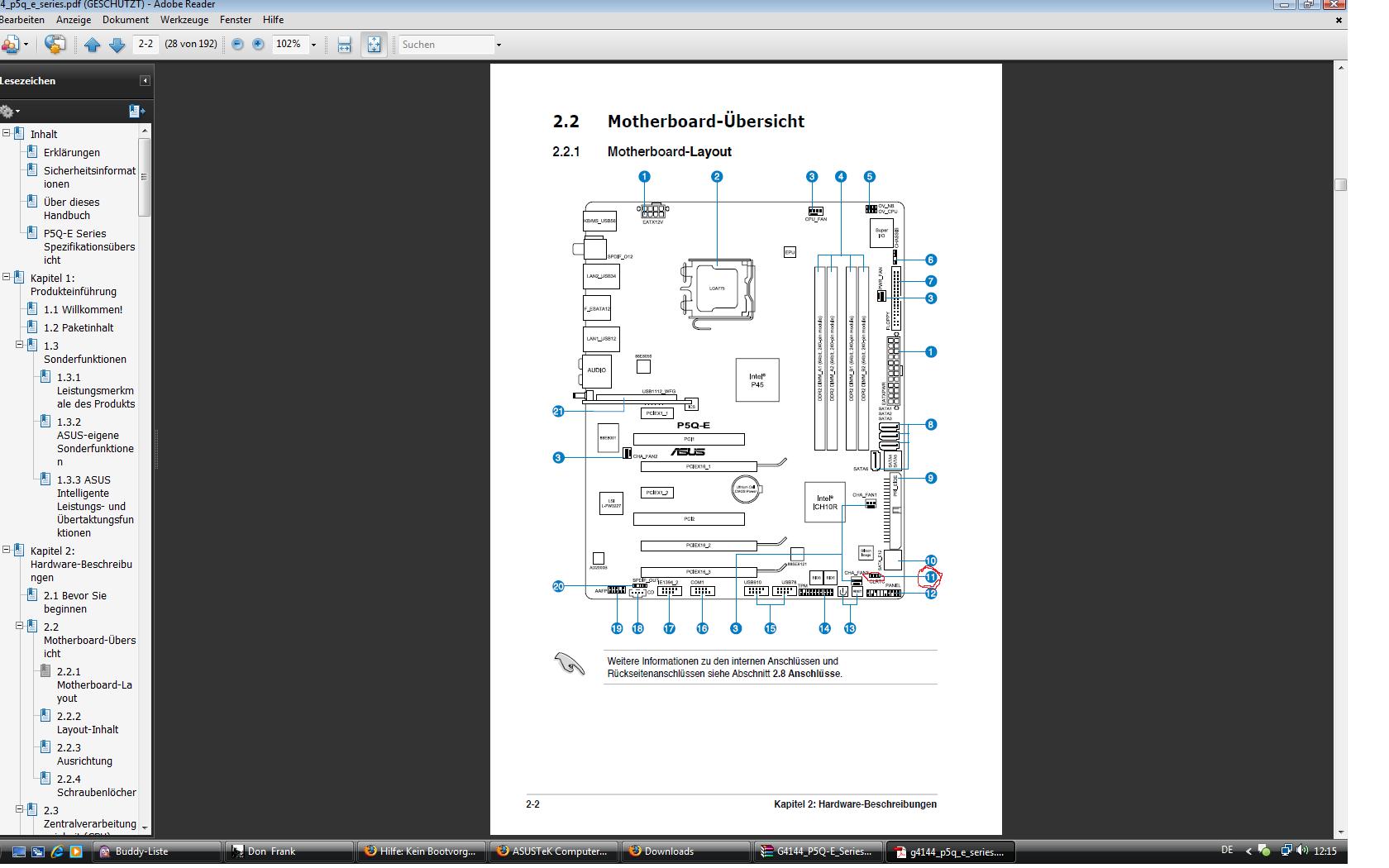Switch to ASUSTeK Computer... Firefox window
This screenshot has width=1389, height=868.
(x=554, y=851)
